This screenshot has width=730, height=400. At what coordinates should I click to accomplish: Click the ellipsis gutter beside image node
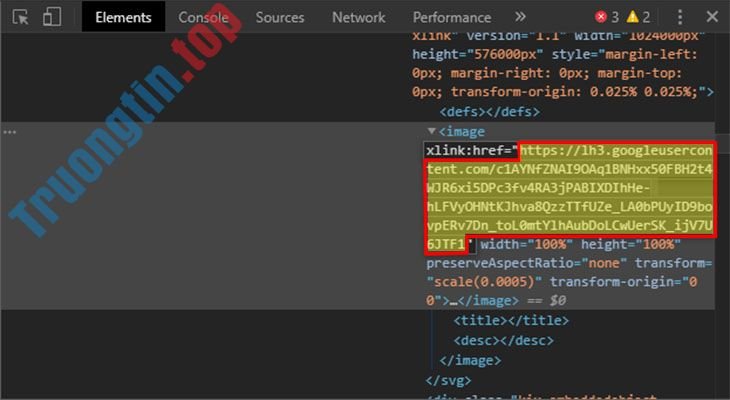tap(10, 131)
